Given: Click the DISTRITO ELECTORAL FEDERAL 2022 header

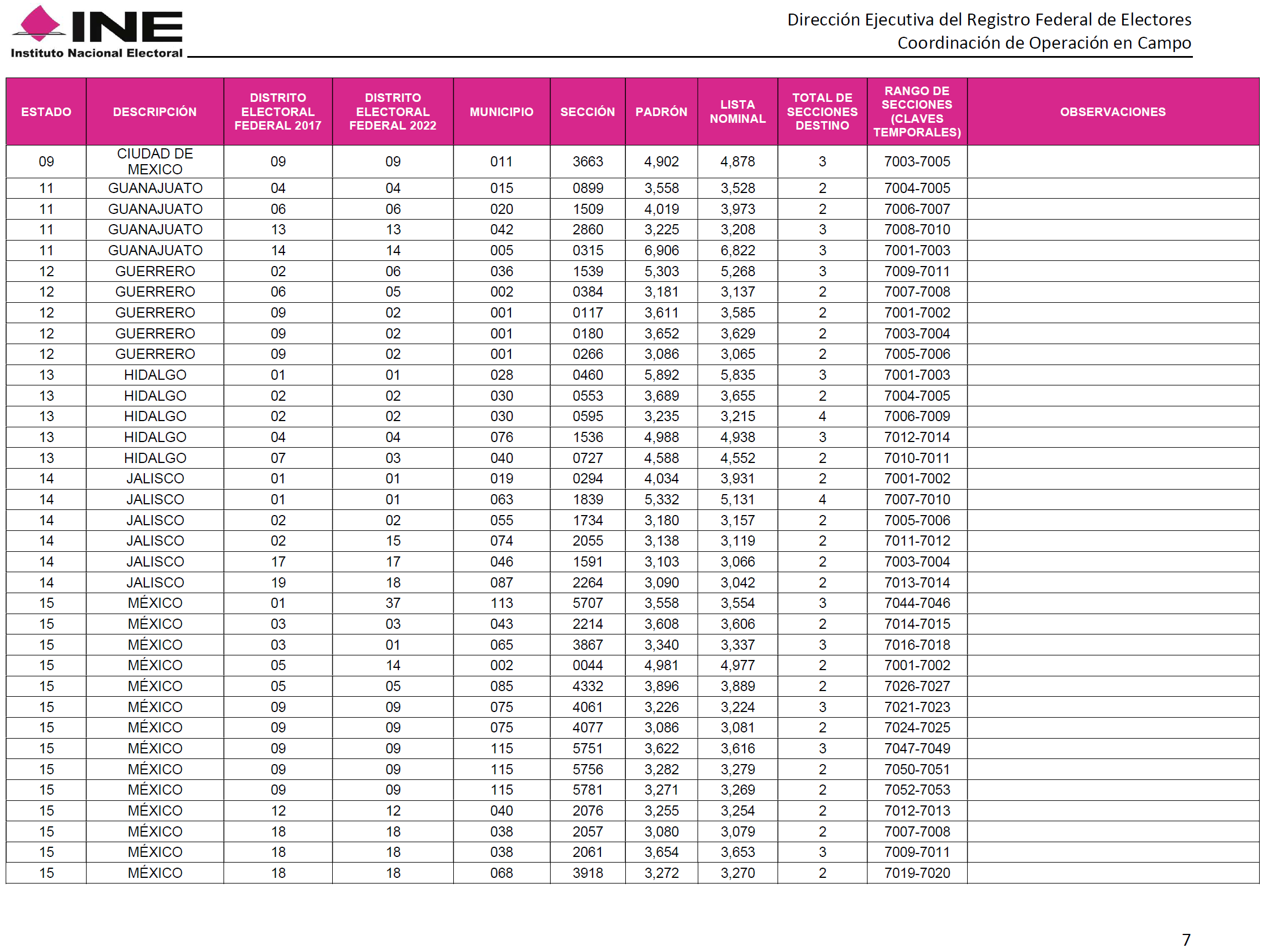Looking at the screenshot, I should coord(392,112).
